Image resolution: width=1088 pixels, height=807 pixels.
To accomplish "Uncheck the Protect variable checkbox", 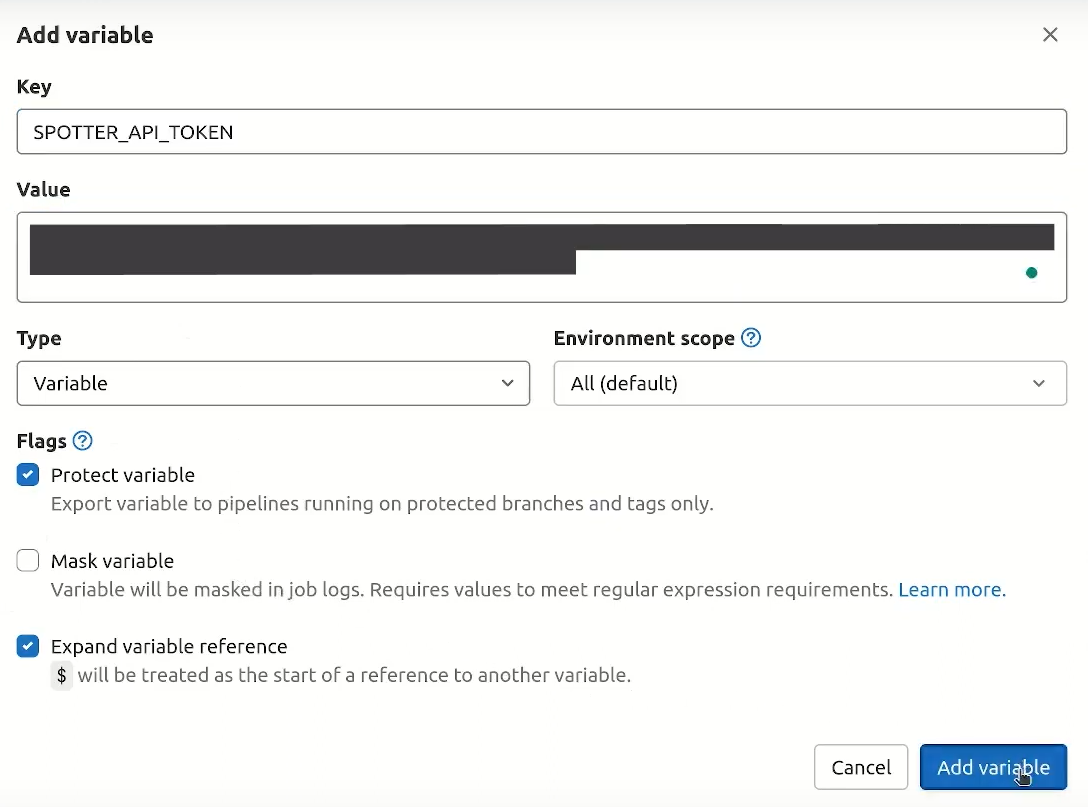I will coord(28,475).
